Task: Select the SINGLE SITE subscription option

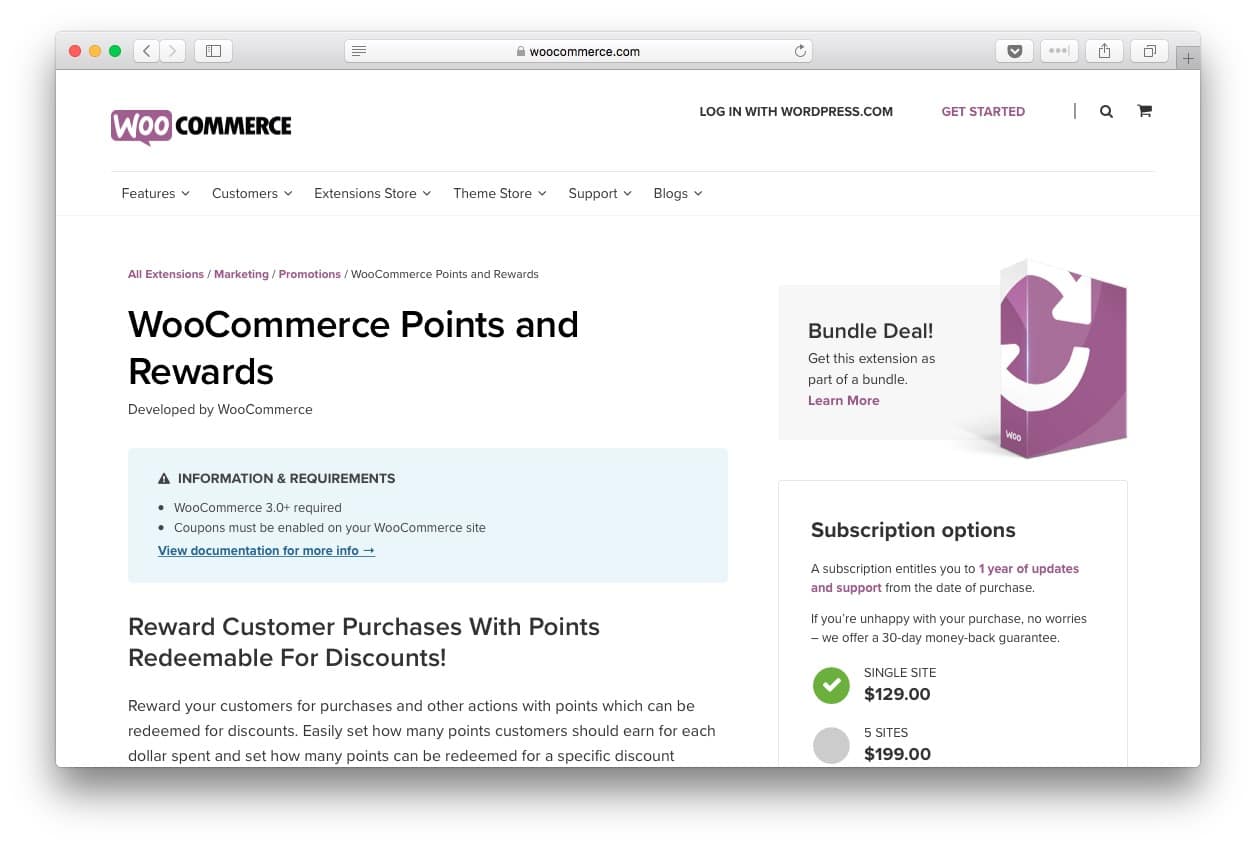Action: [x=831, y=685]
